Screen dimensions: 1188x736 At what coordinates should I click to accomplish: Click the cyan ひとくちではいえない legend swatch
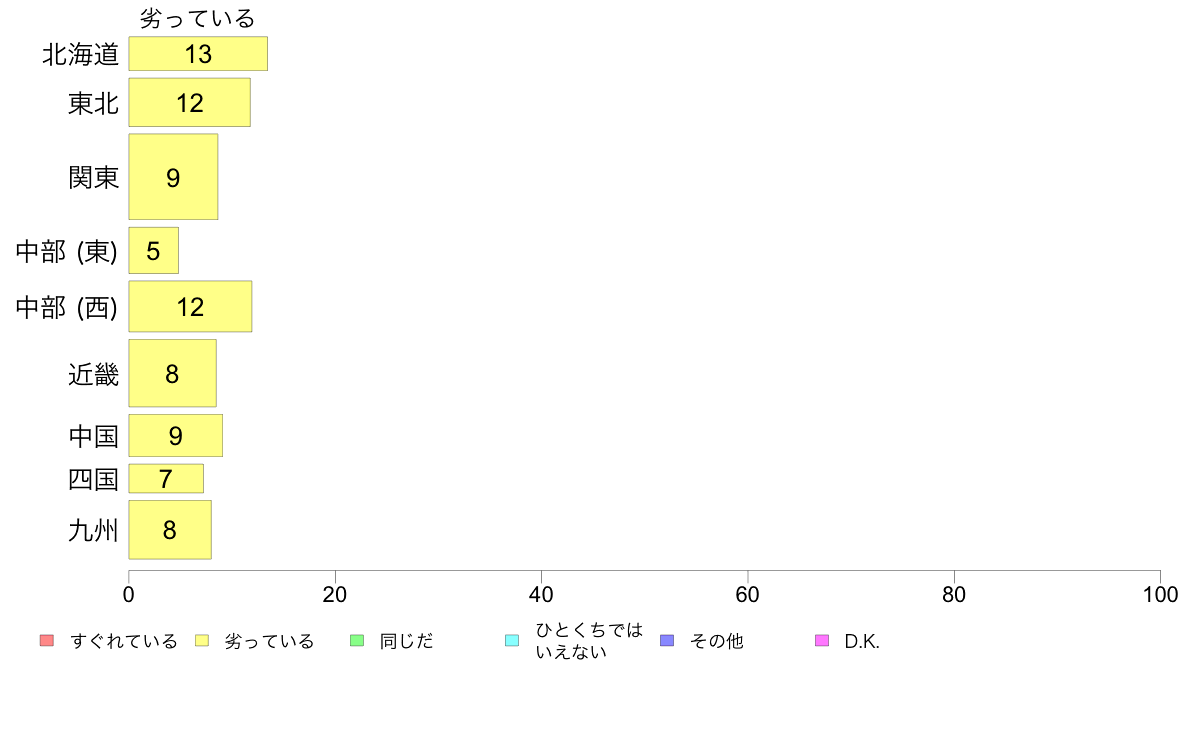(x=512, y=641)
